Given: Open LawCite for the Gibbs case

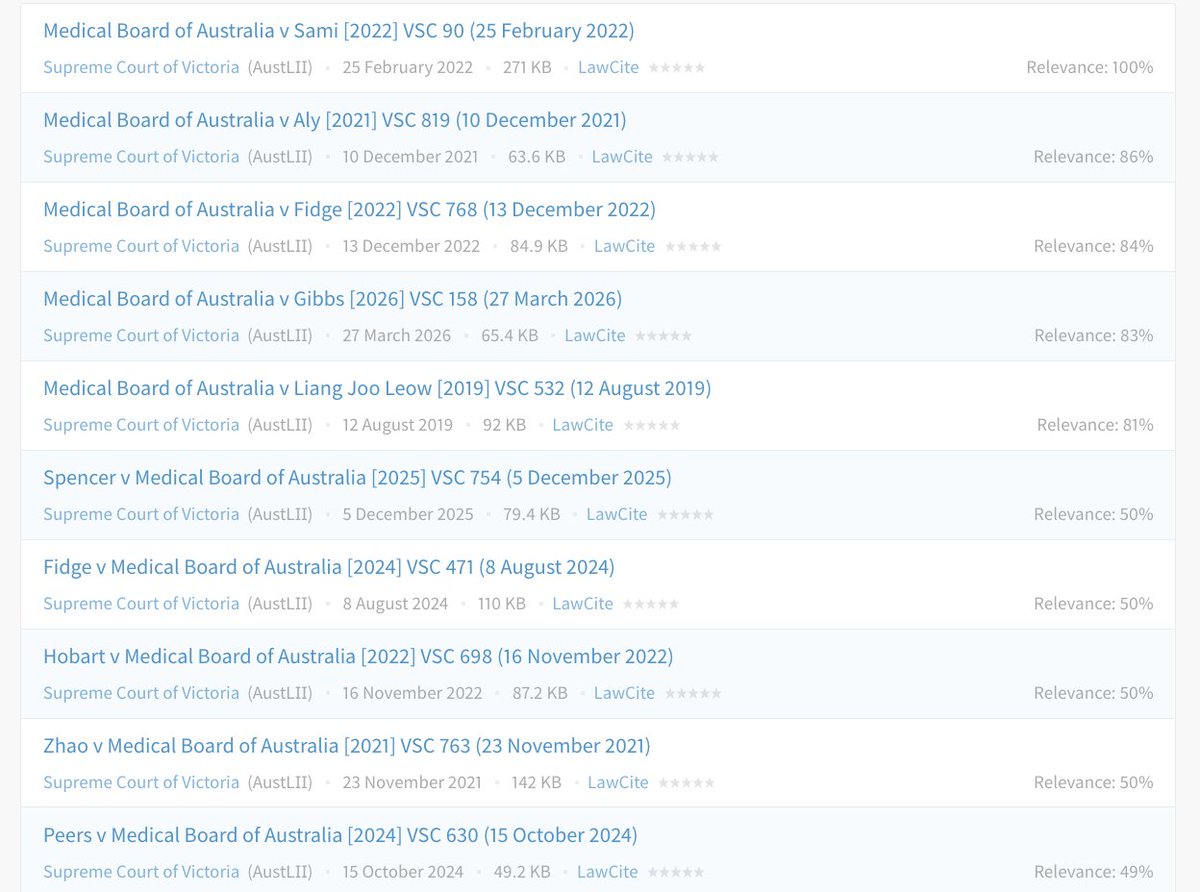Looking at the screenshot, I should coord(595,335).
